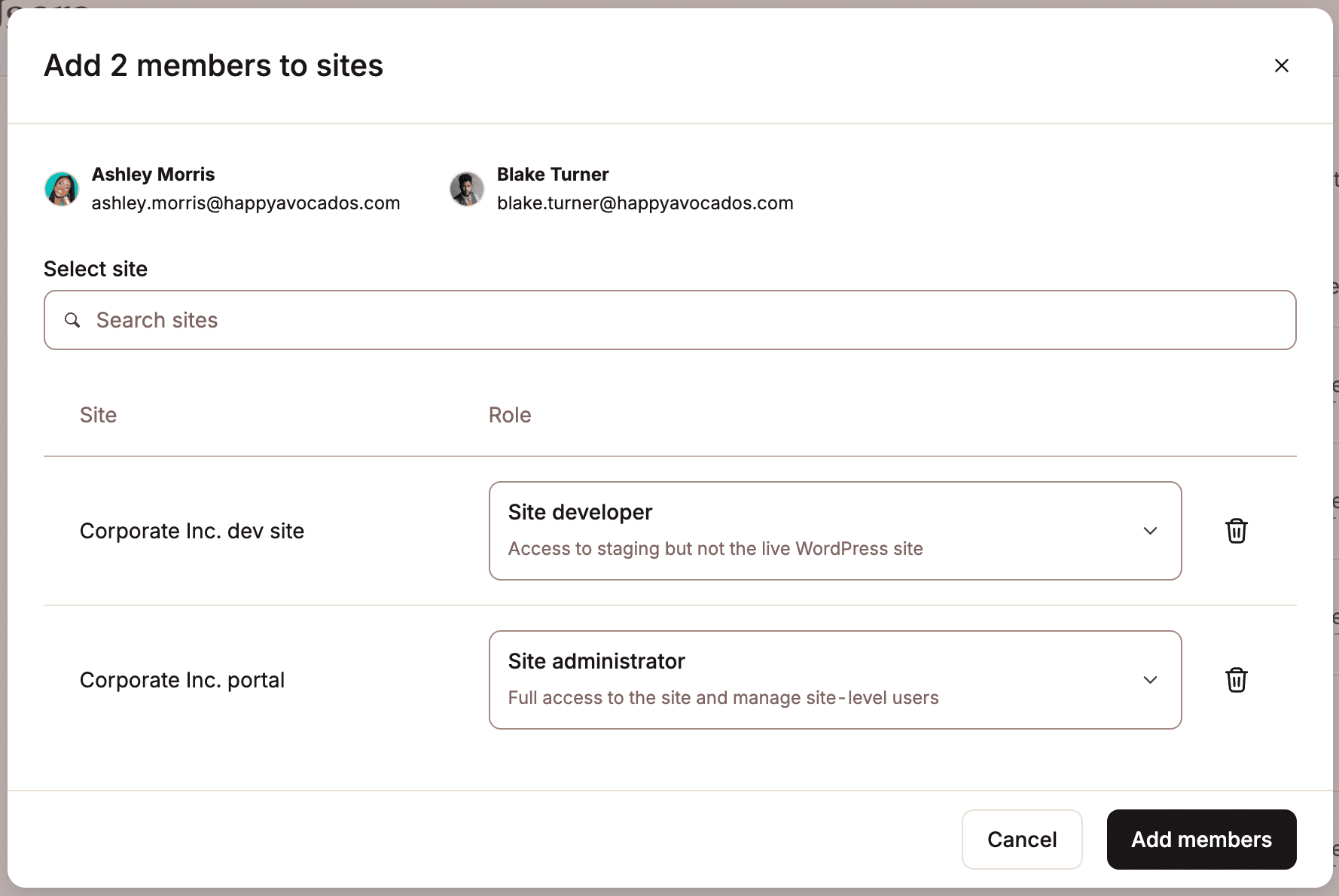The image size is (1339, 896).
Task: Open the role dropdown for Corporate Inc. portal
Action: point(835,680)
